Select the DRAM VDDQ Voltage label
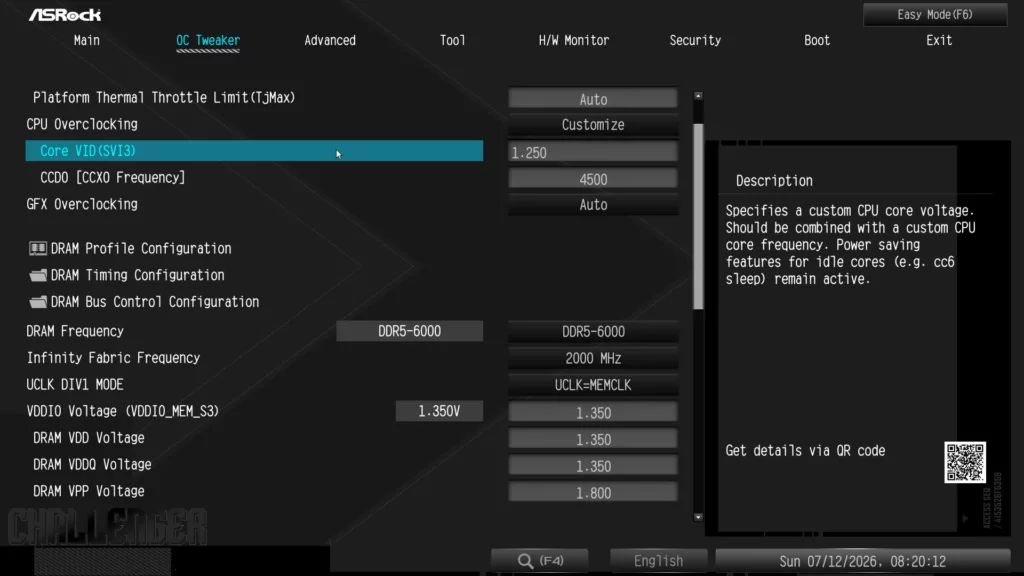This screenshot has width=1024, height=576. coord(92,465)
